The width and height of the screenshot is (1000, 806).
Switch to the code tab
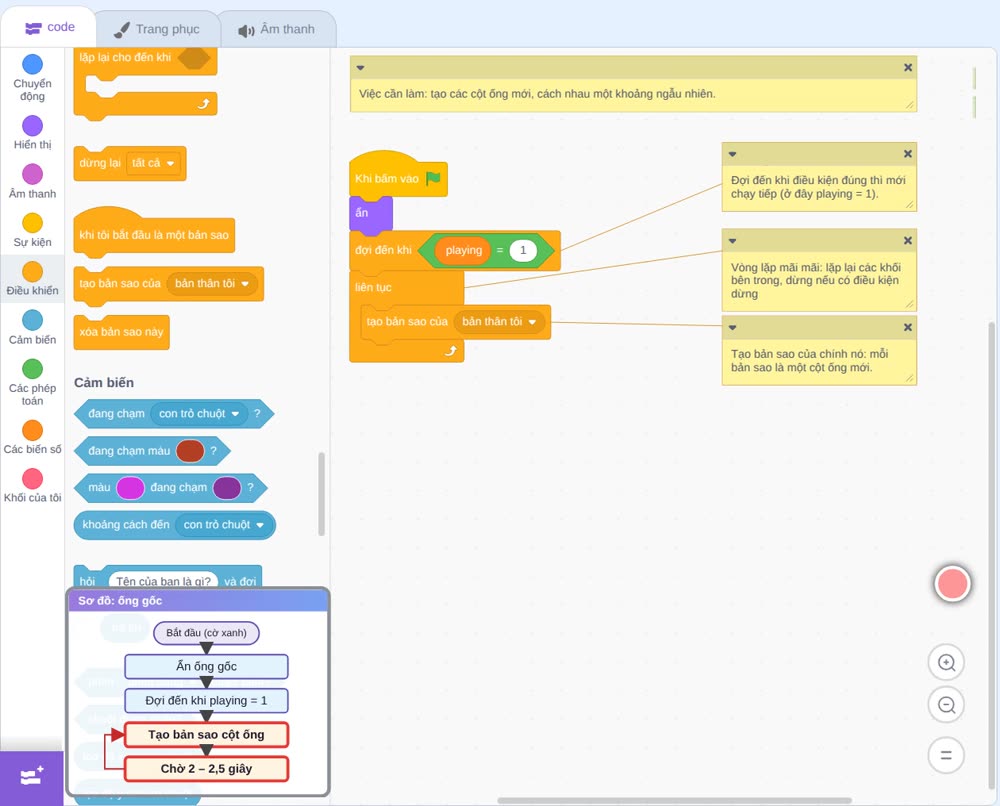coord(49,27)
